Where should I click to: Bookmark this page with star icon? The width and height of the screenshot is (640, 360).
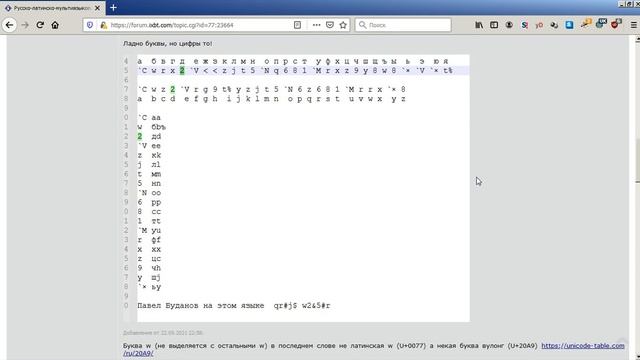coord(343,25)
